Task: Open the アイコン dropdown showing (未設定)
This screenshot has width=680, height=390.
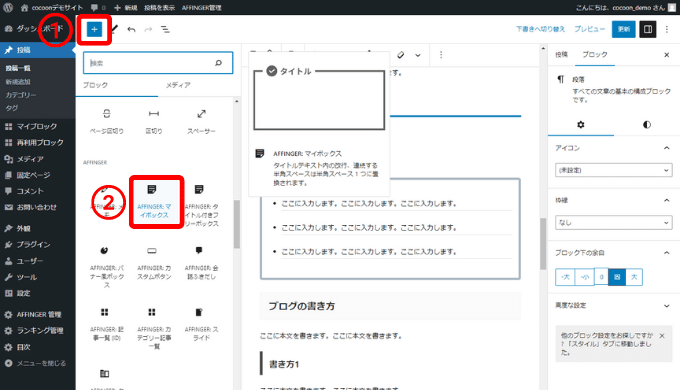Action: (x=614, y=170)
